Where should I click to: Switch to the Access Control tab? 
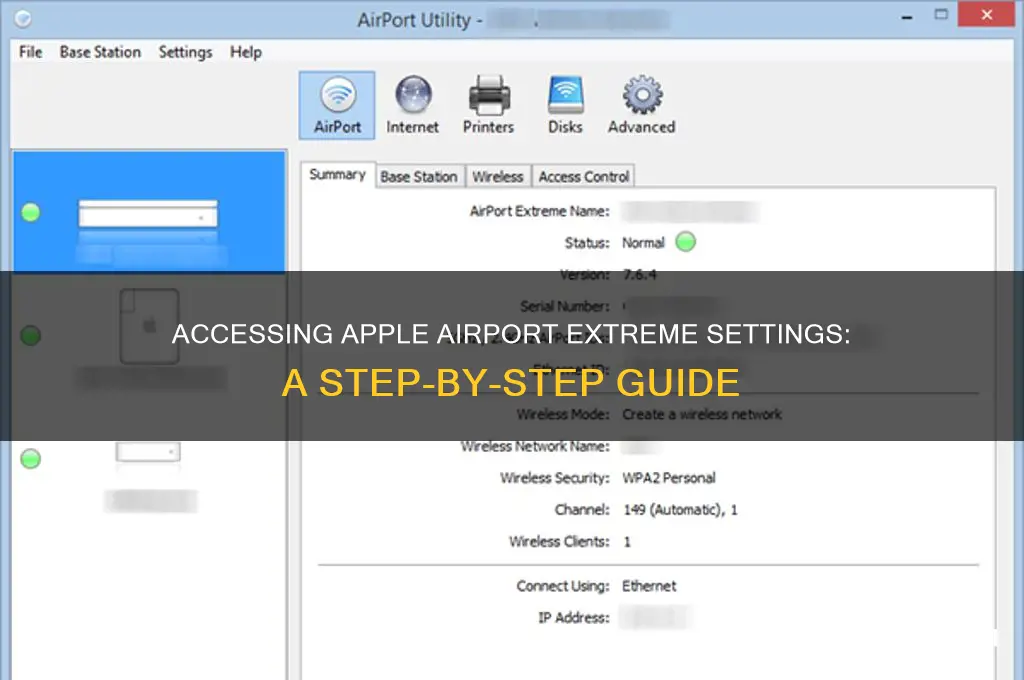coord(584,177)
